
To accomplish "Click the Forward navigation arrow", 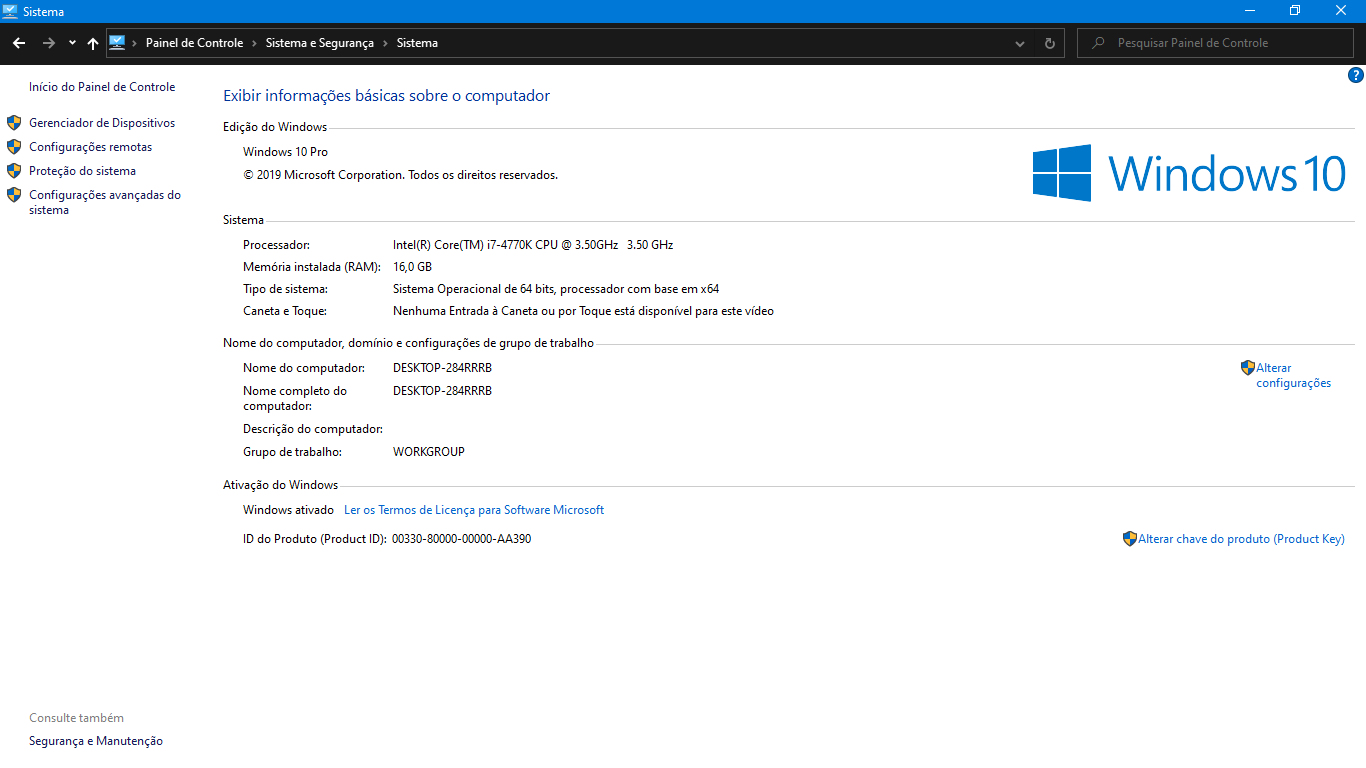I will pyautogui.click(x=48, y=43).
